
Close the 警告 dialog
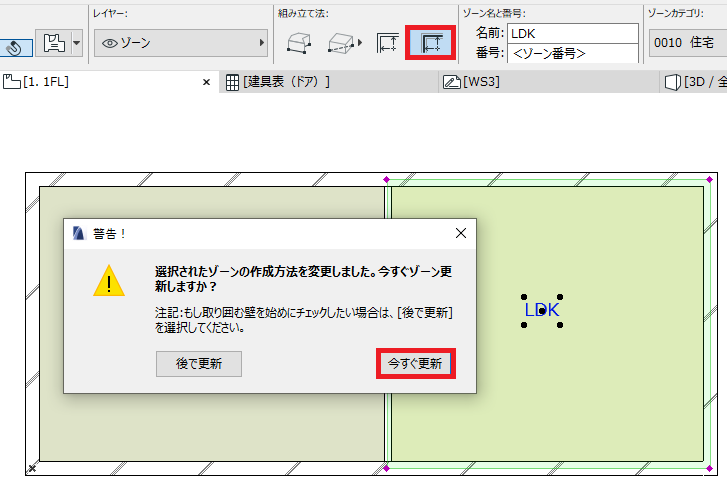coord(460,233)
